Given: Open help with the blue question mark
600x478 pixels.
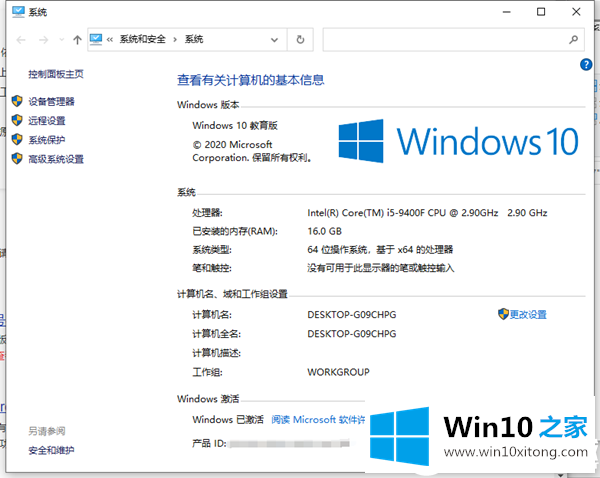Looking at the screenshot, I should tap(586, 64).
